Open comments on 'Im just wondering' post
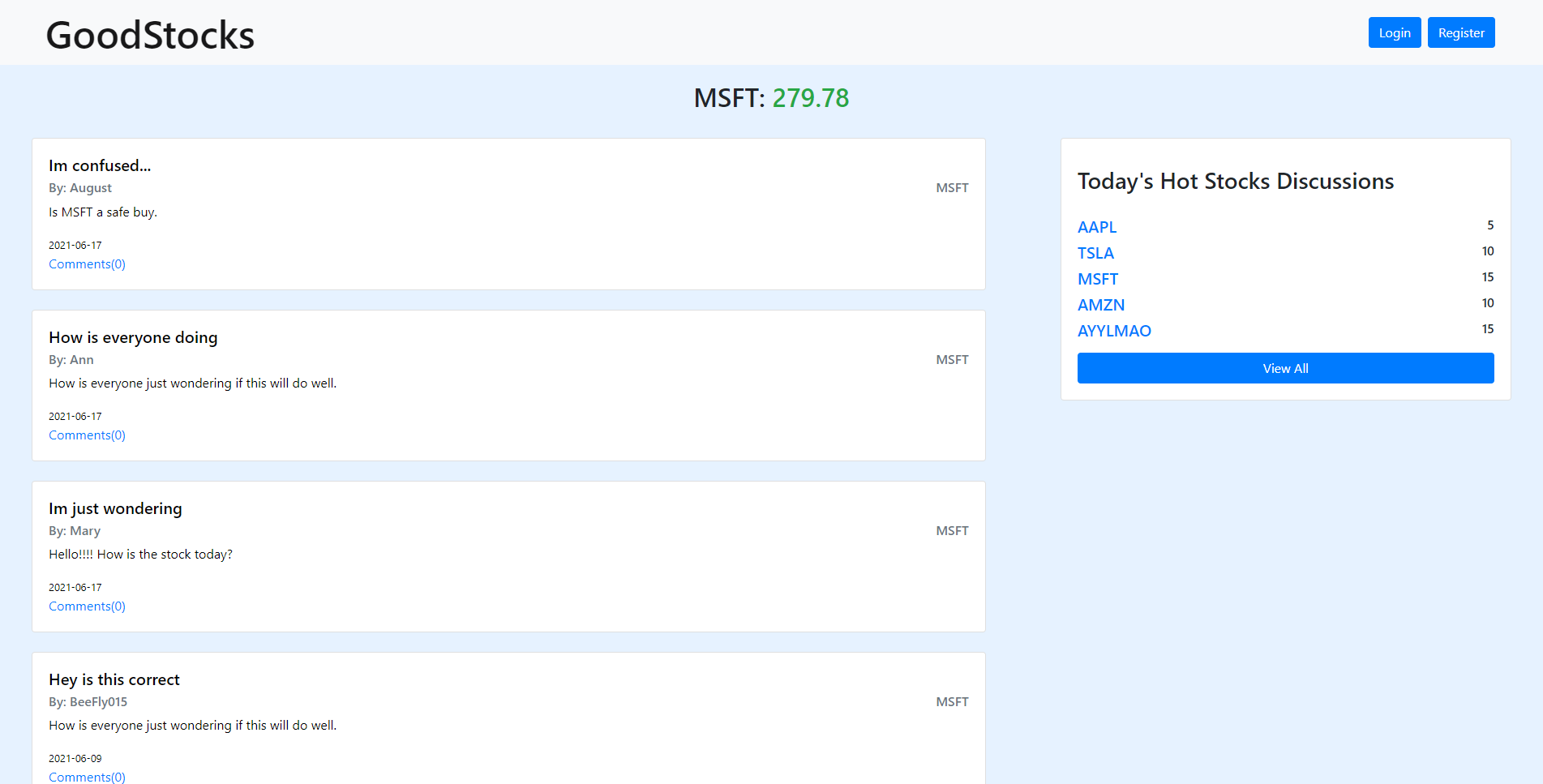 click(x=87, y=606)
